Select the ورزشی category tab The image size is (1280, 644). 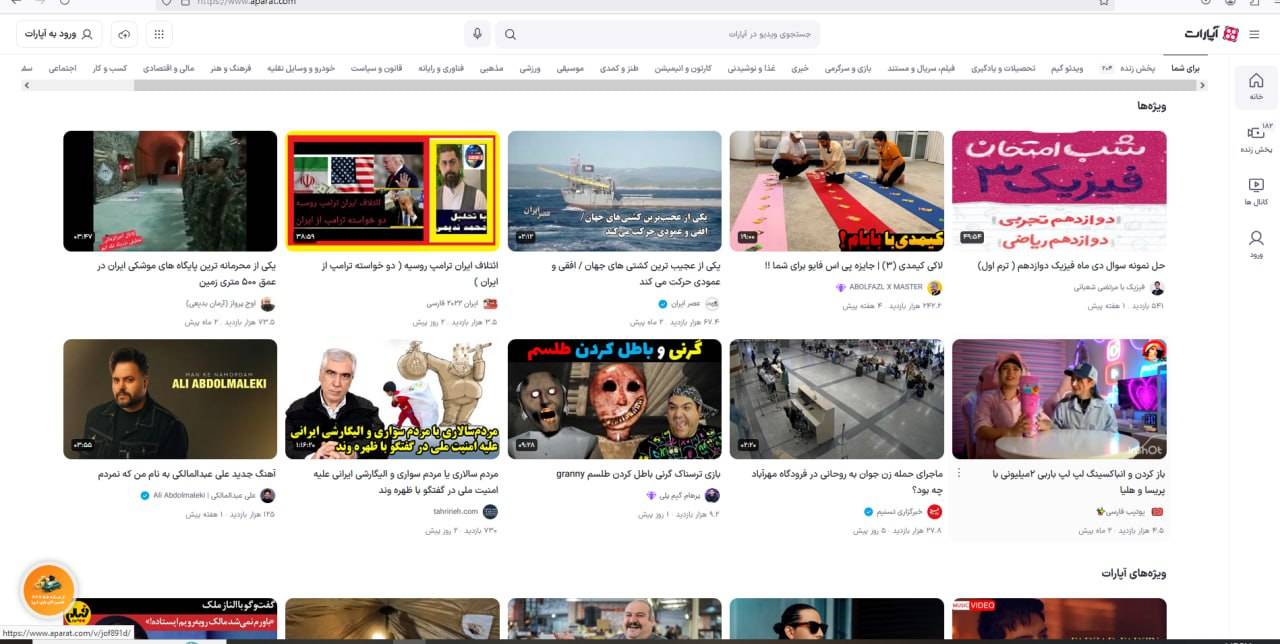pos(530,68)
